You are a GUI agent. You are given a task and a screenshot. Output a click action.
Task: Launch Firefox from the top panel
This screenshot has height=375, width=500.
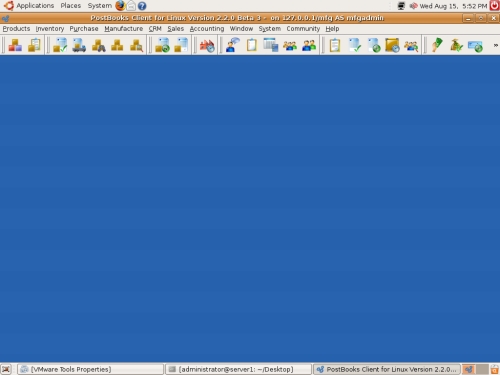pos(120,6)
